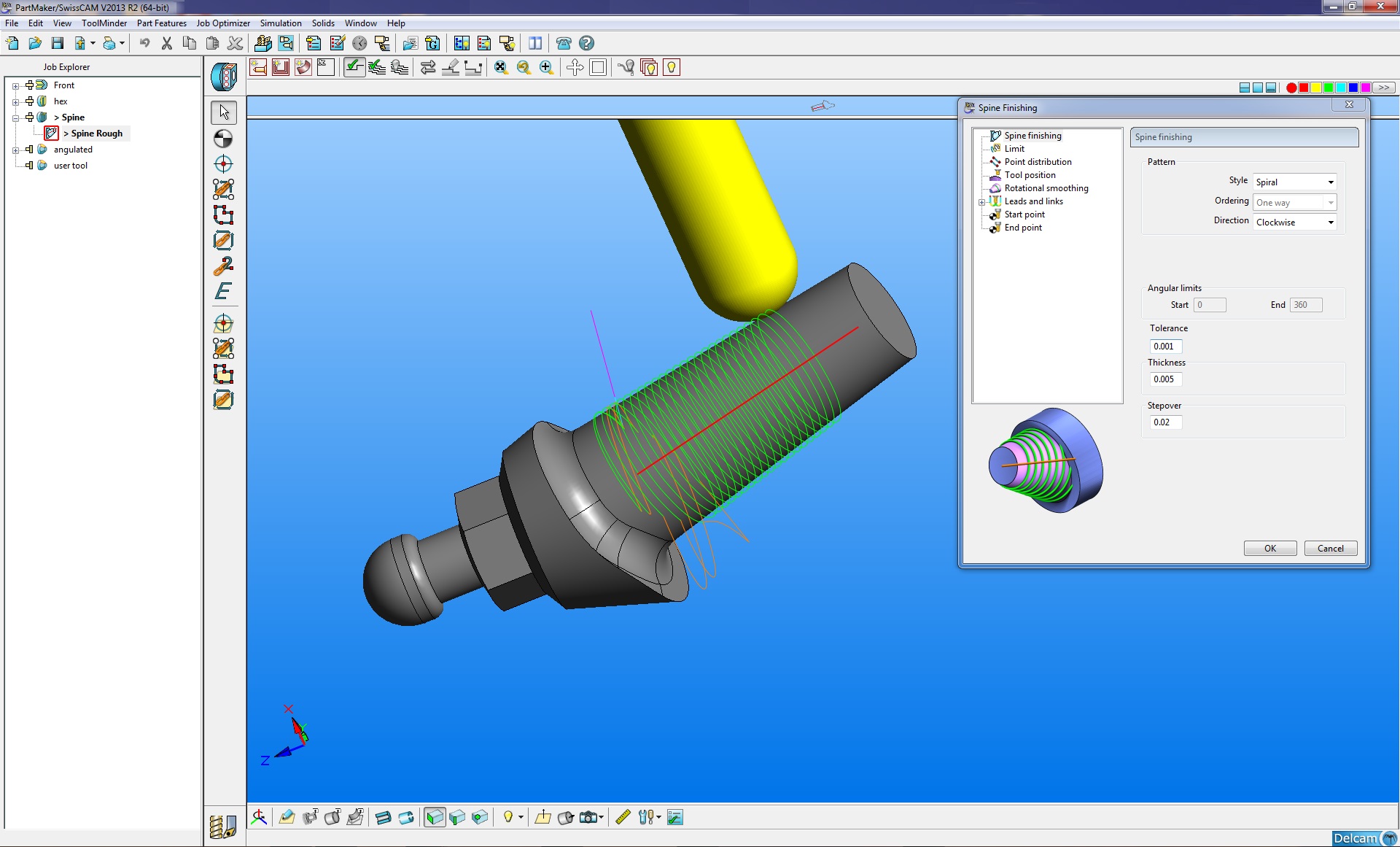Open the Solids menu
Screen dimensions: 1400x847
click(x=323, y=23)
